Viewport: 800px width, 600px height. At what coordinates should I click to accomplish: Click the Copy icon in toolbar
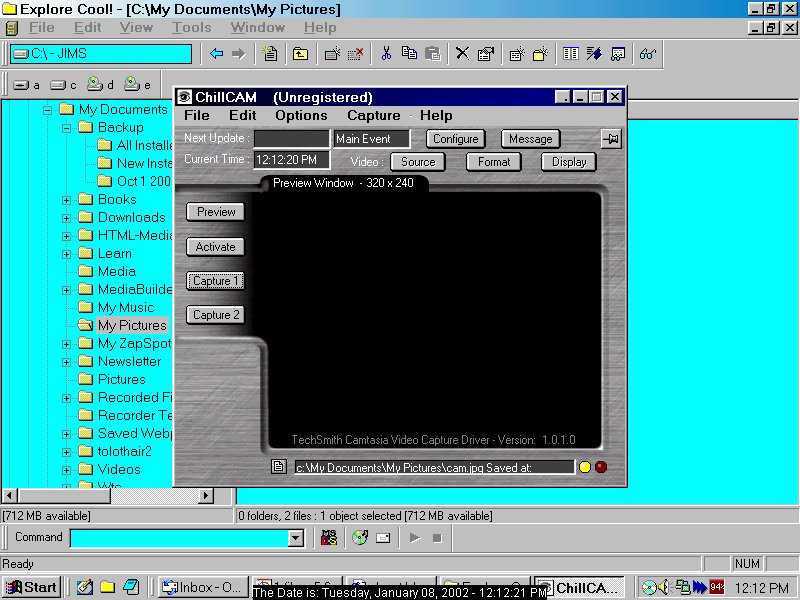pyautogui.click(x=409, y=53)
